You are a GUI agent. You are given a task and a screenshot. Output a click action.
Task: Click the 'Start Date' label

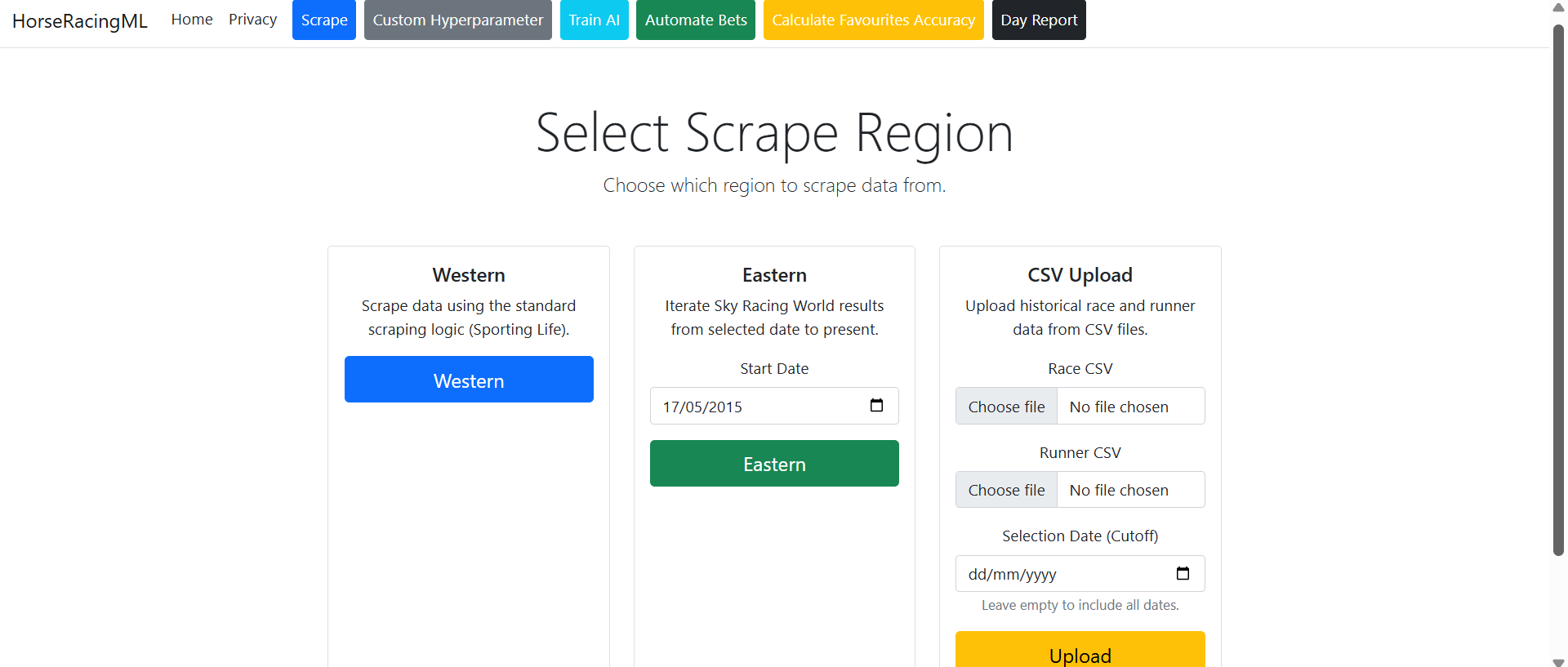click(x=774, y=369)
